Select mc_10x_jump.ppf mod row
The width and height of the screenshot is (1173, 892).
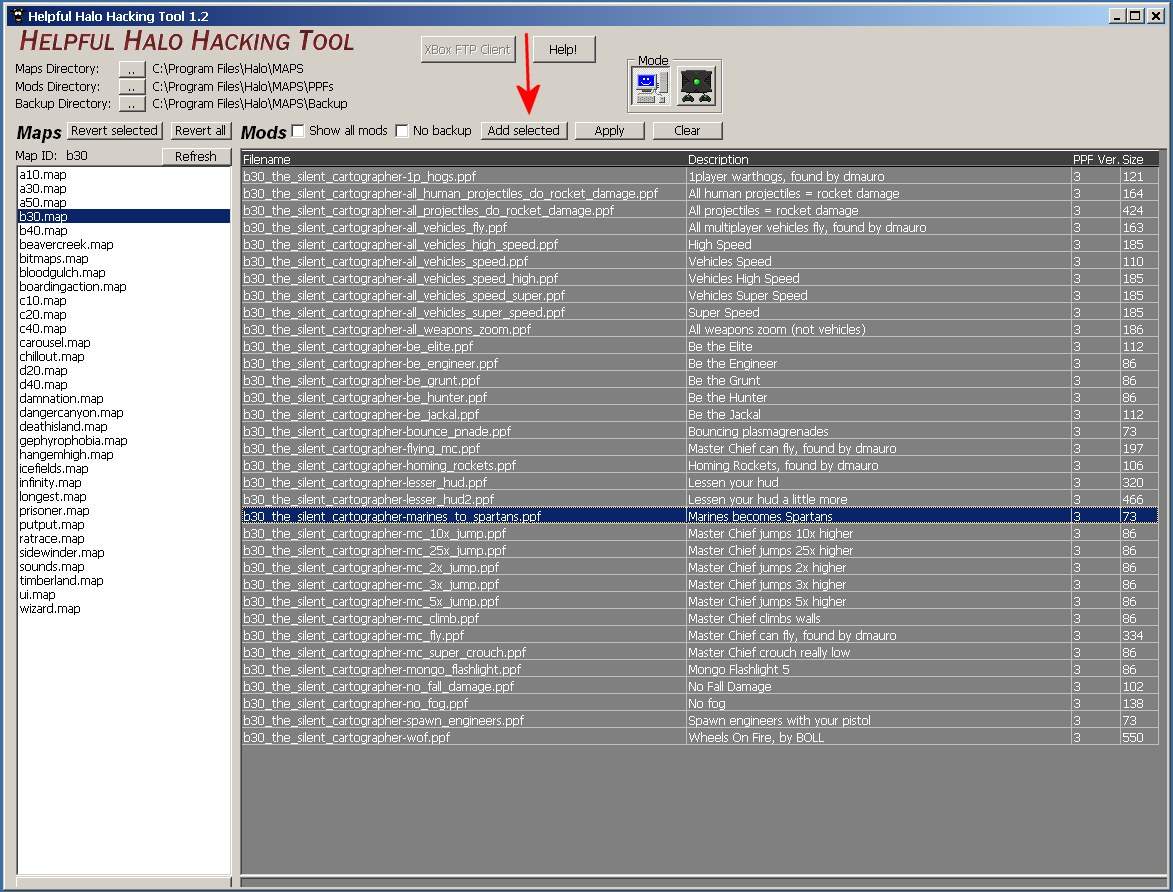click(x=699, y=534)
